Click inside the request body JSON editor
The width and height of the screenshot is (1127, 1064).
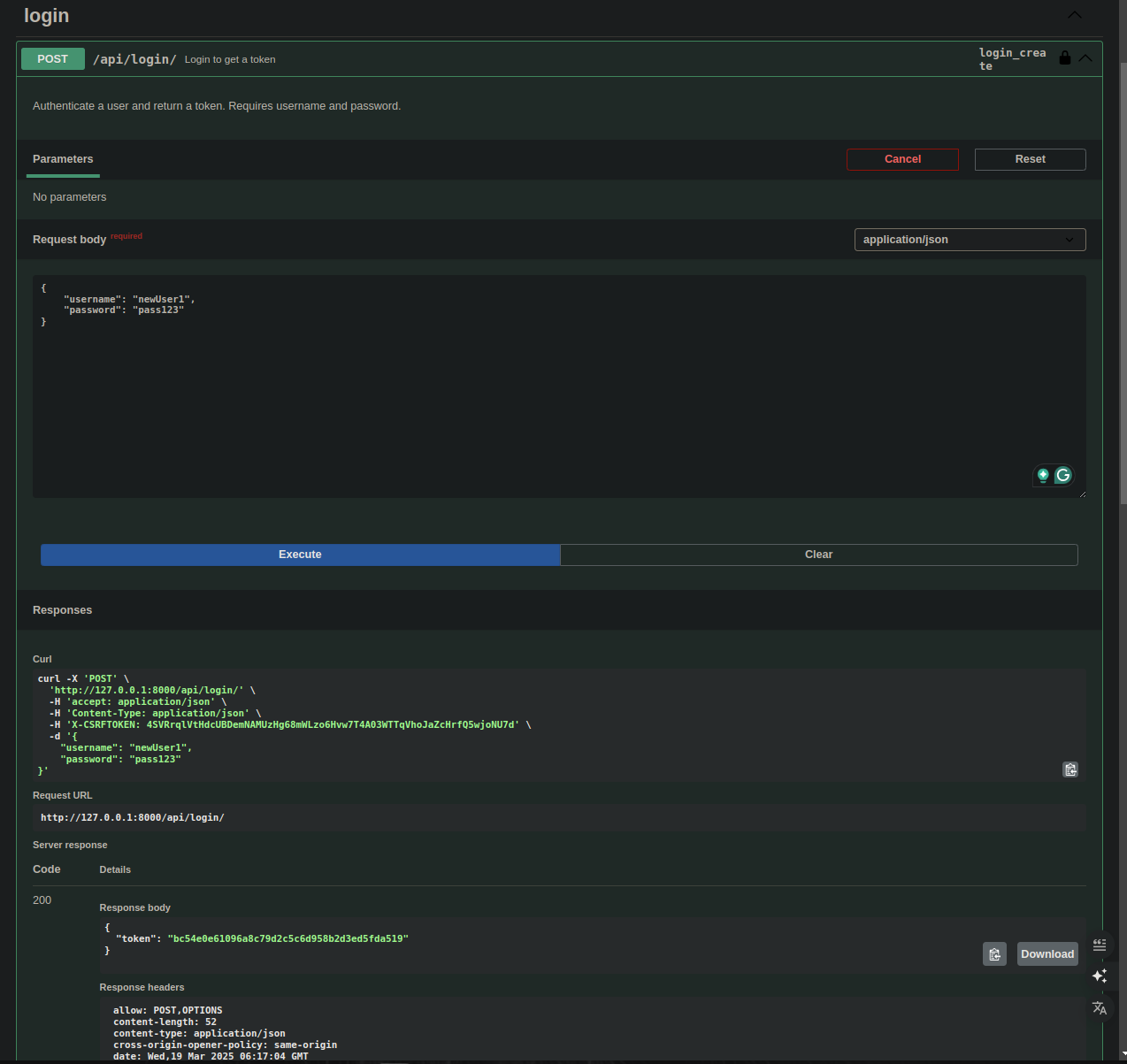[559, 387]
